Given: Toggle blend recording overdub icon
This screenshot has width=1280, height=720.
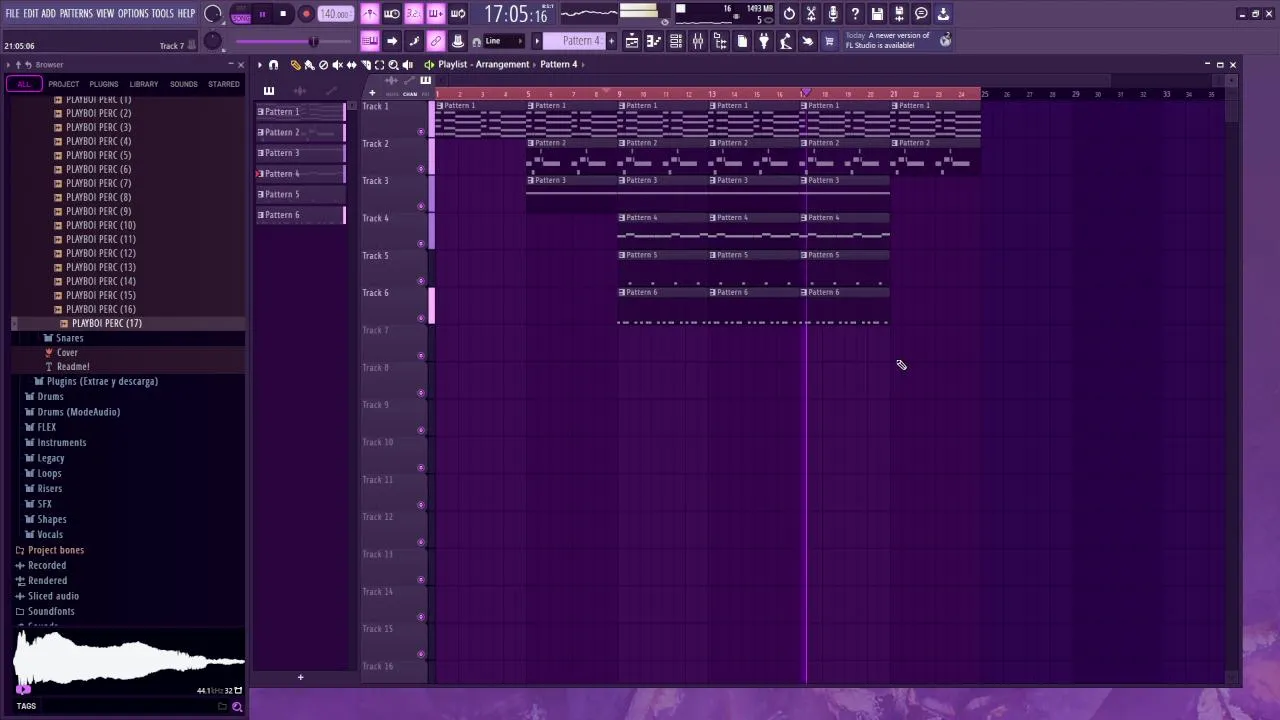Looking at the screenshot, I should click(436, 14).
